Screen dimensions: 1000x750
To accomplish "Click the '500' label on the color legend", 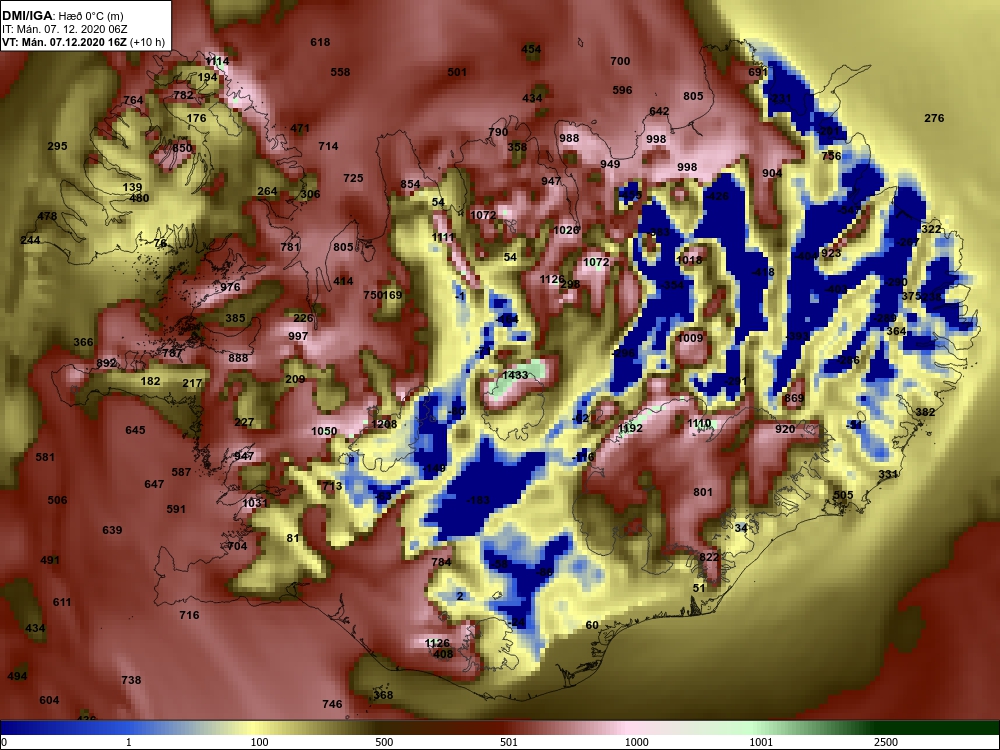I will (x=384, y=742).
